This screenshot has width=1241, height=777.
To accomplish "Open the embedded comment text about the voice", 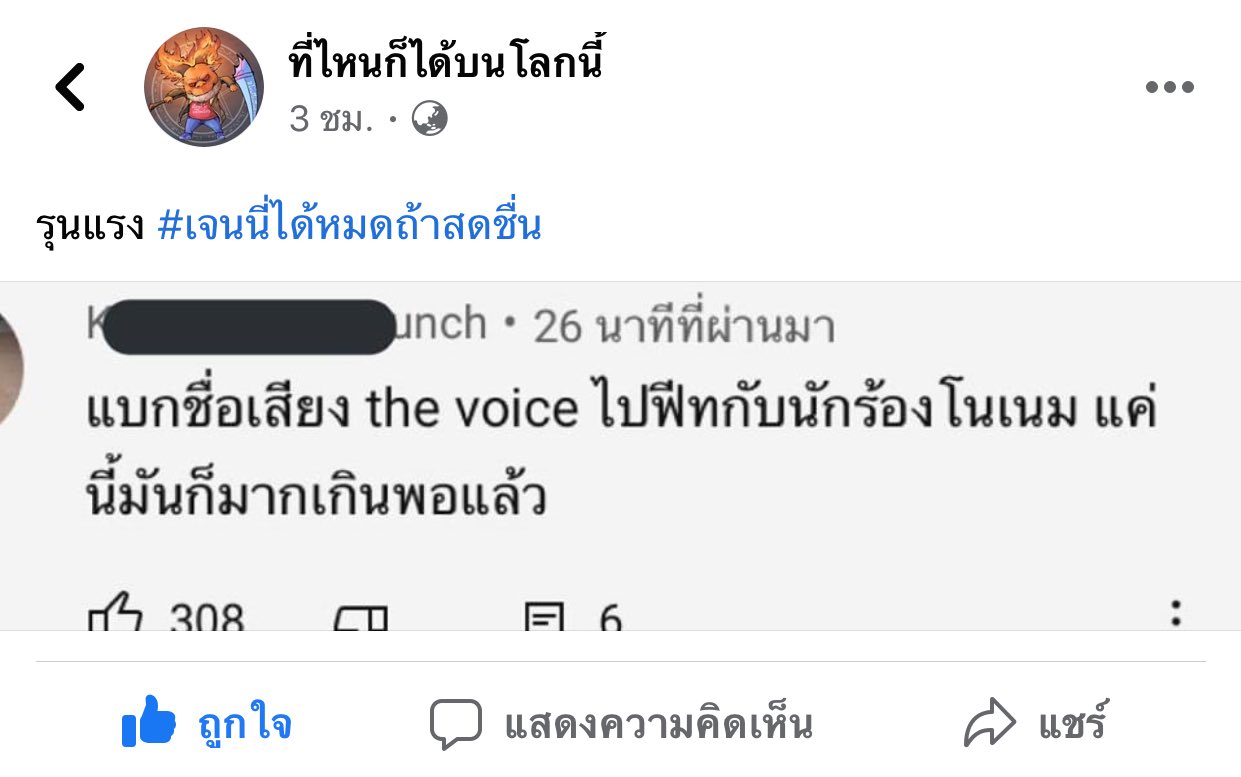I will (620, 450).
